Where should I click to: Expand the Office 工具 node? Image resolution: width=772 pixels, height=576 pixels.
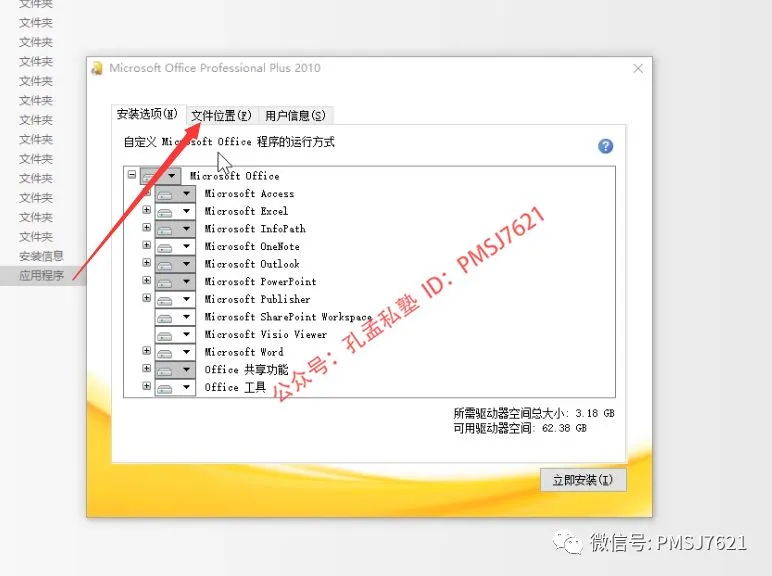(146, 386)
